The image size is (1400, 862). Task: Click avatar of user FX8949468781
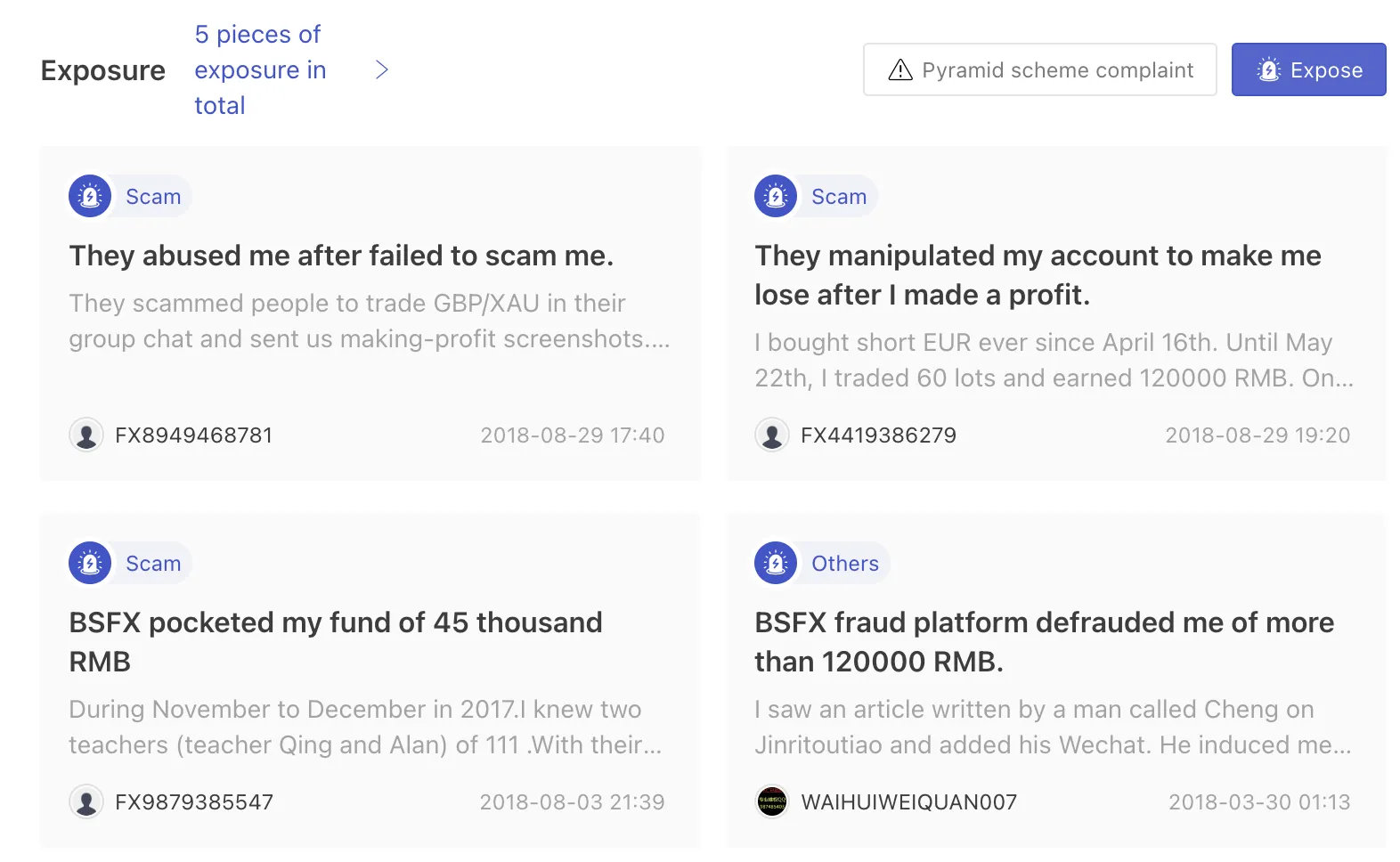(x=86, y=435)
